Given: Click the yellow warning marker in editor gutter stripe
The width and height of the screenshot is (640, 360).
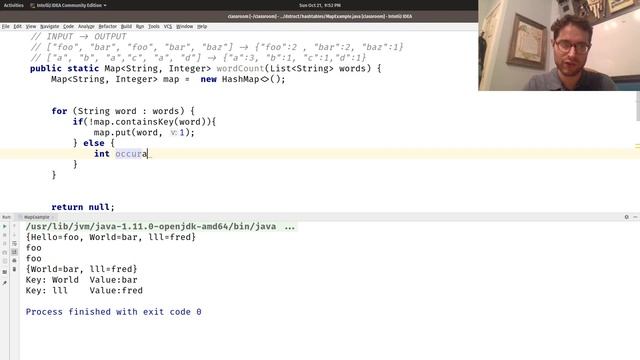Looking at the screenshot, I should pyautogui.click(x=638, y=146).
